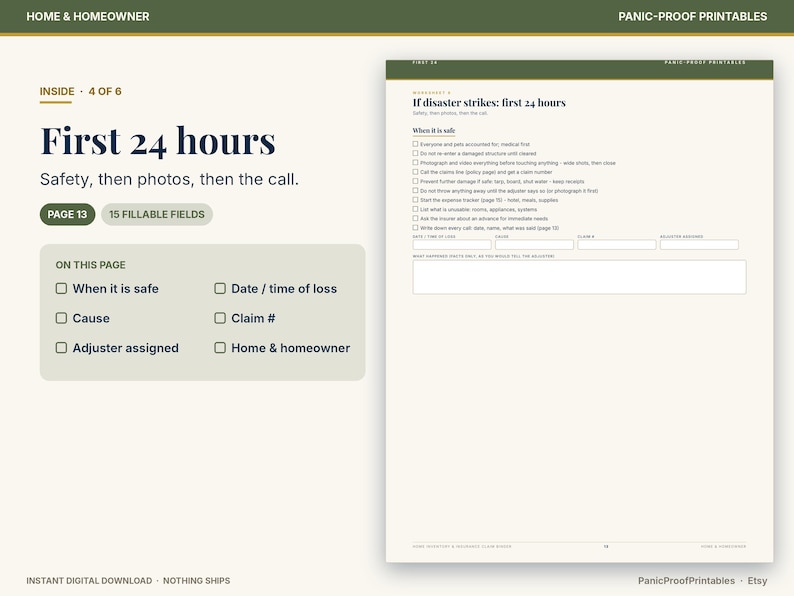Click the Claim # input field on worksheet
794x596 pixels.
[617, 245]
